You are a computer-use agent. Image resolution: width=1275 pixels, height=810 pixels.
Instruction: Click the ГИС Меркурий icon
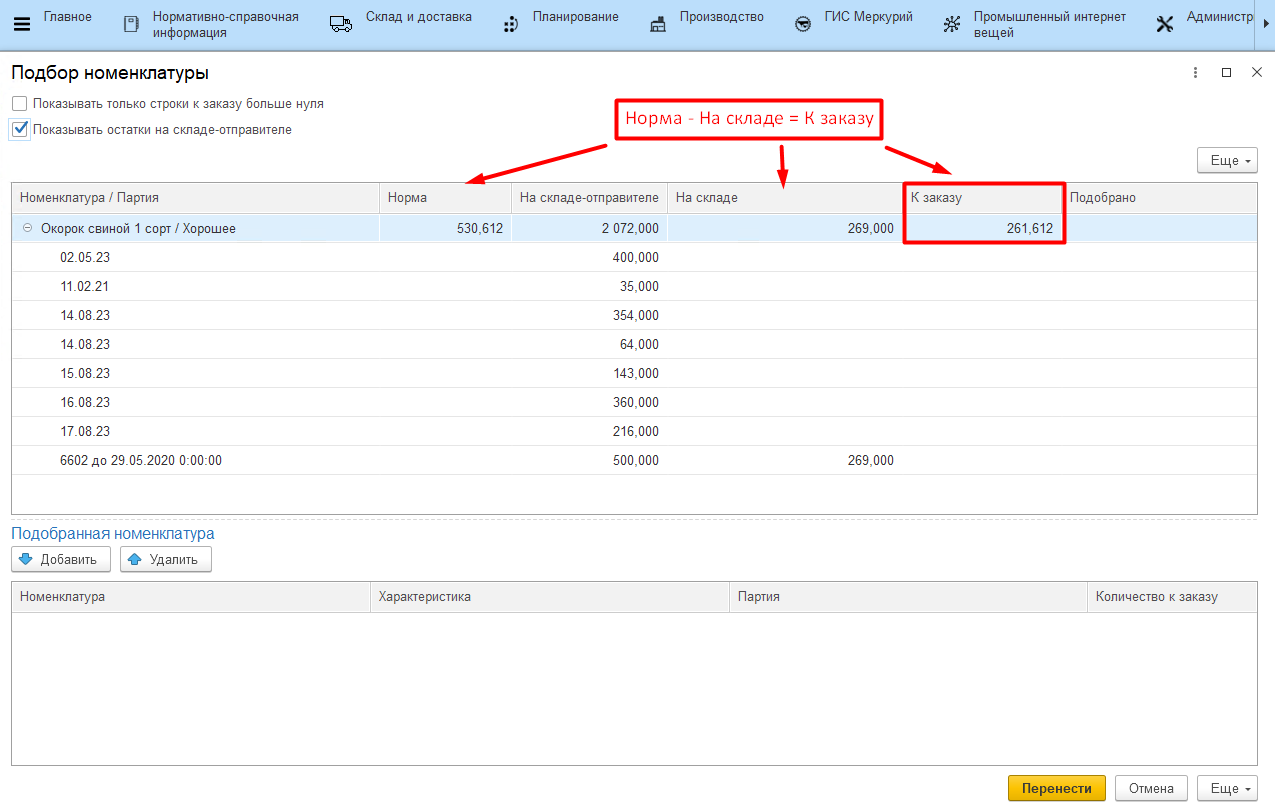point(802,25)
